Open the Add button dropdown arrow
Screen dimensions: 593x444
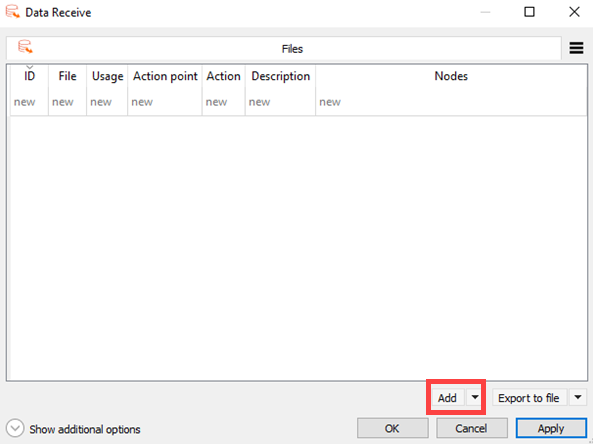pos(475,397)
